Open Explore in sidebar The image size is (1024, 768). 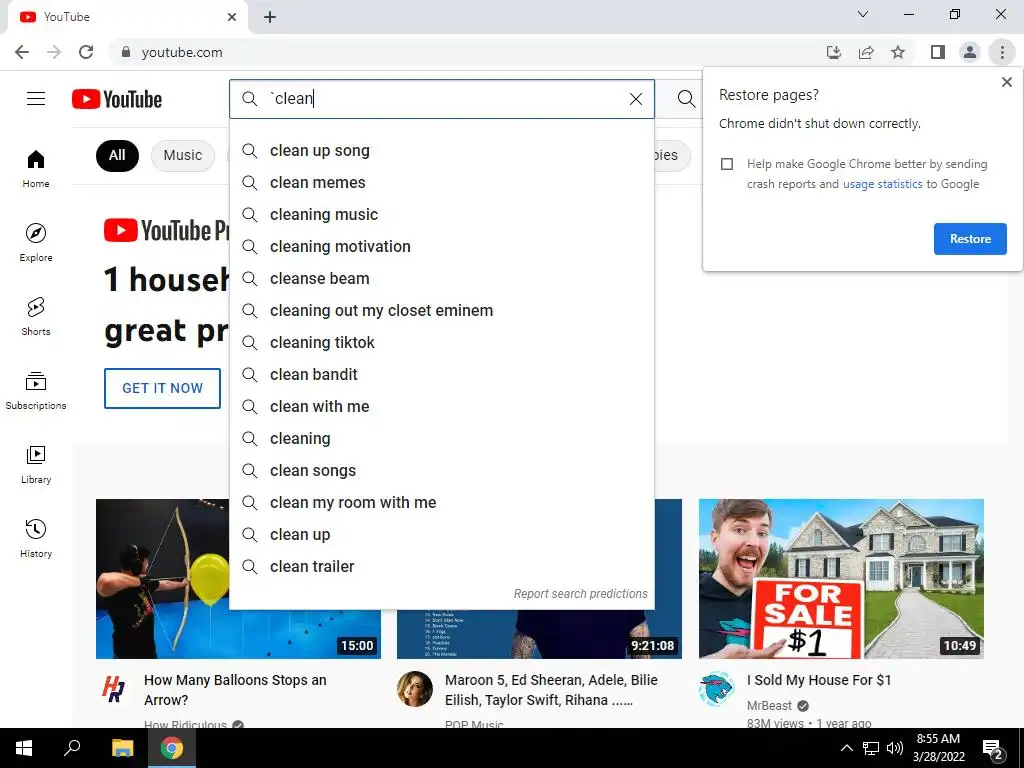coord(36,243)
